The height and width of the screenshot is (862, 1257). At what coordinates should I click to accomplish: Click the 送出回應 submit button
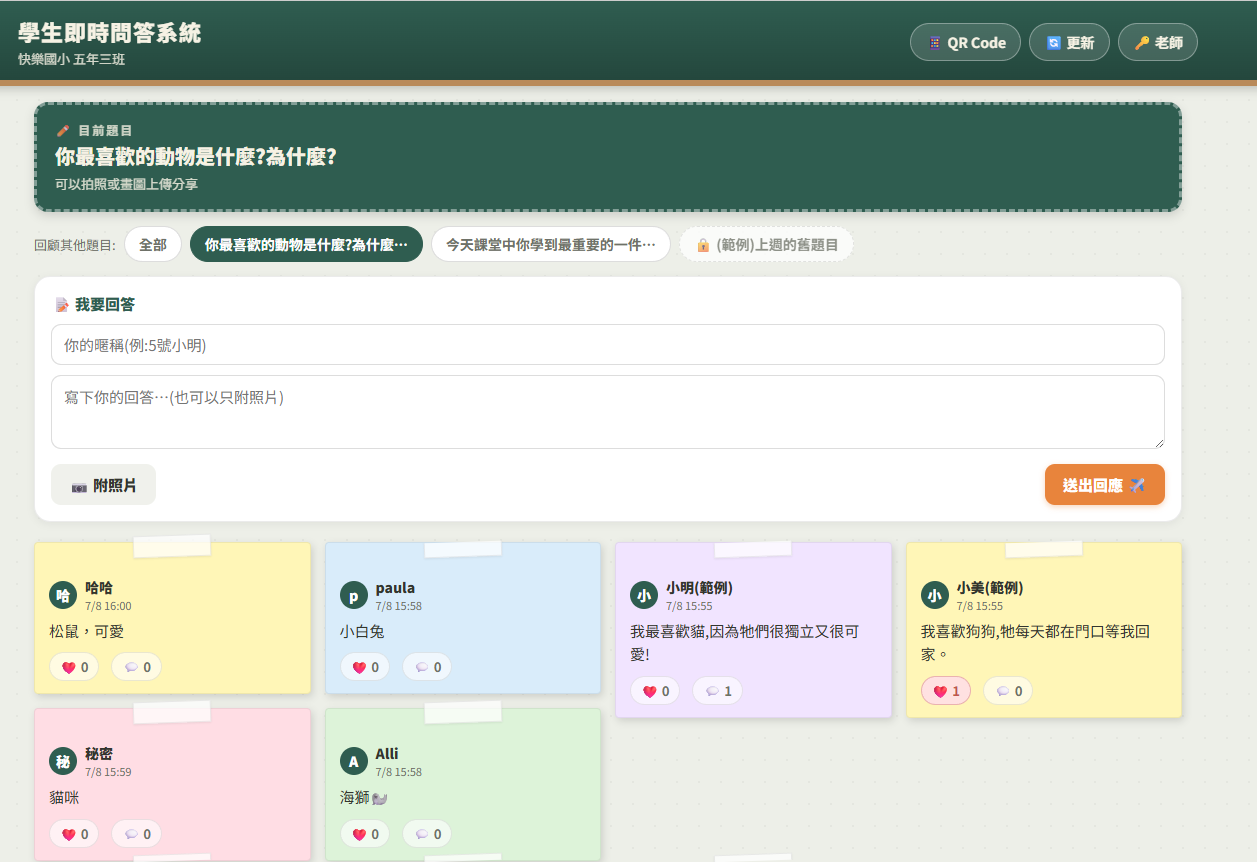point(1105,485)
